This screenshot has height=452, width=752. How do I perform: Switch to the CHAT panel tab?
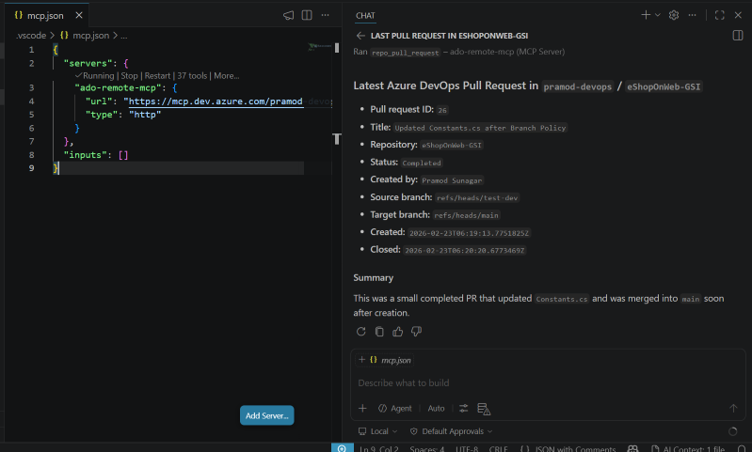365,16
